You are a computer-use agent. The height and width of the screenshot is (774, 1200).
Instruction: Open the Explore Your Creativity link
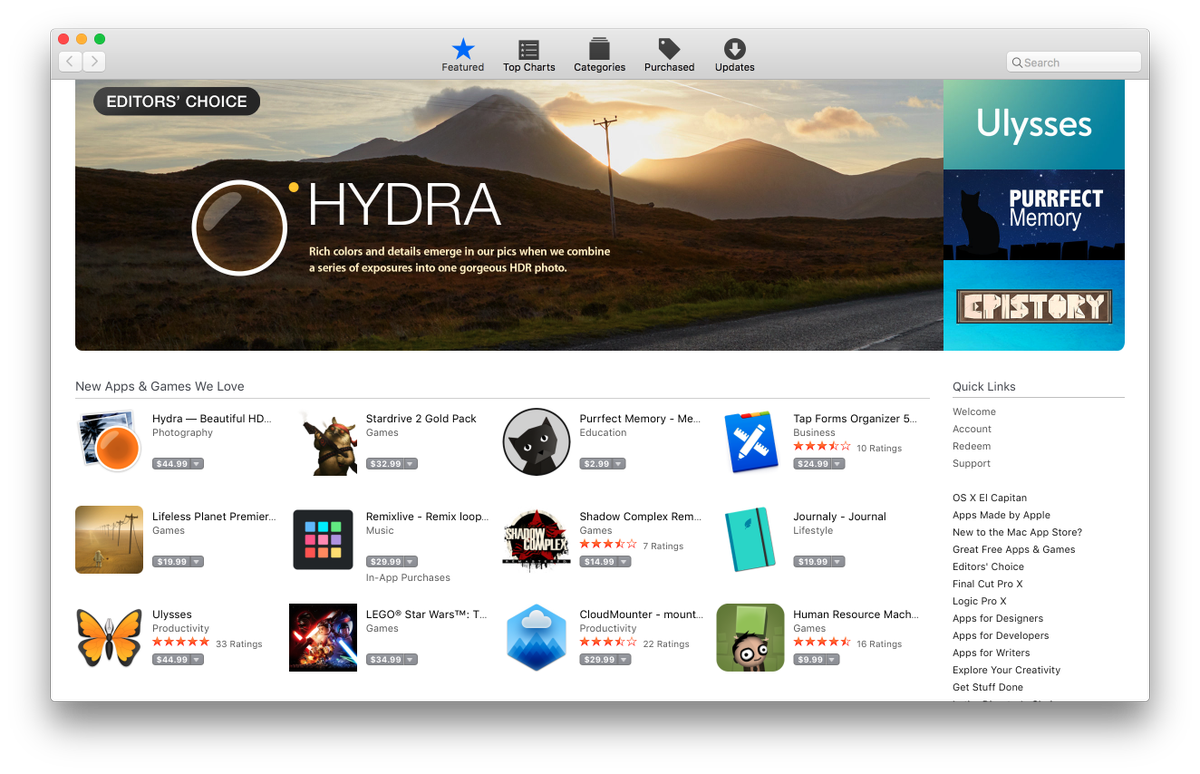point(1006,670)
